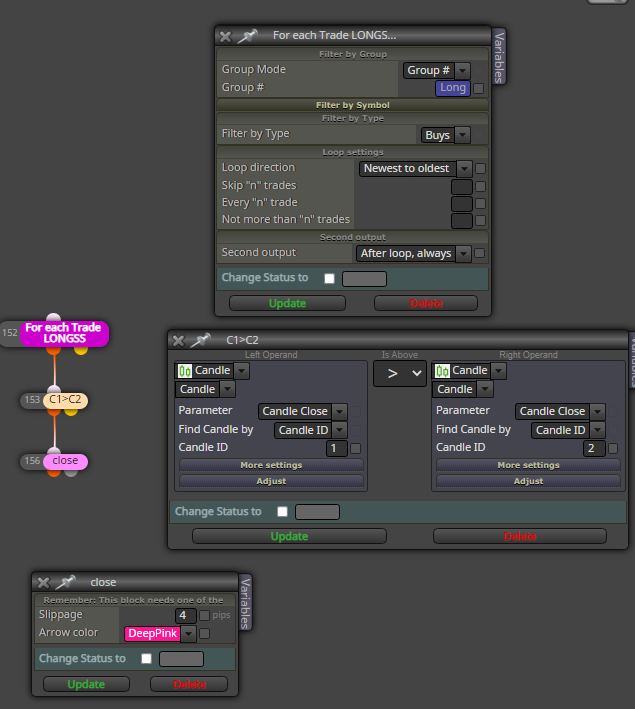Open Left Operand Find Candle by dropdown
The width and height of the screenshot is (635, 709).
pos(311,430)
